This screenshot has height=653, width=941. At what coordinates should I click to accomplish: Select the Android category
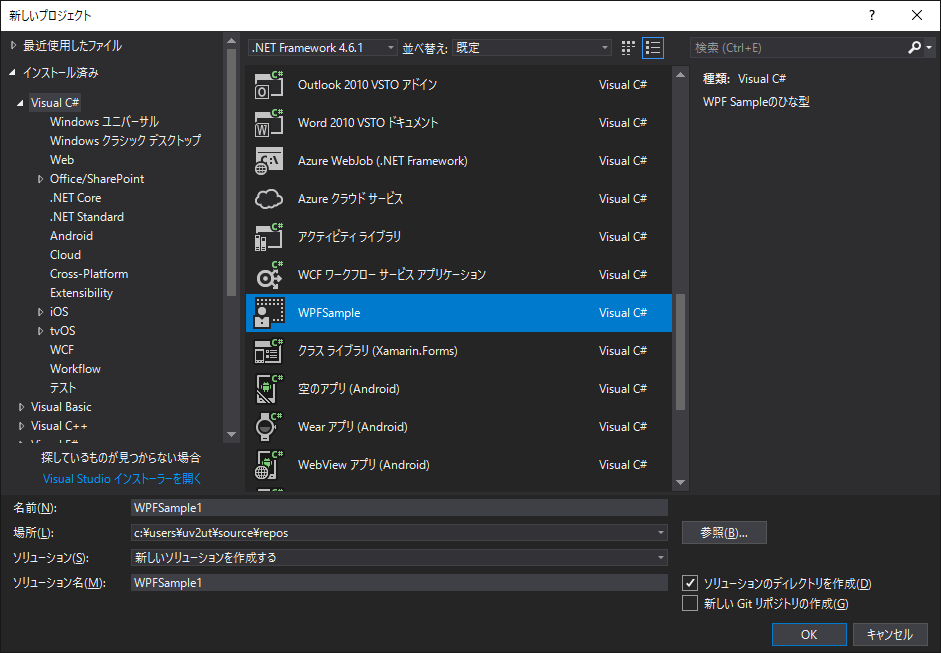pos(71,236)
